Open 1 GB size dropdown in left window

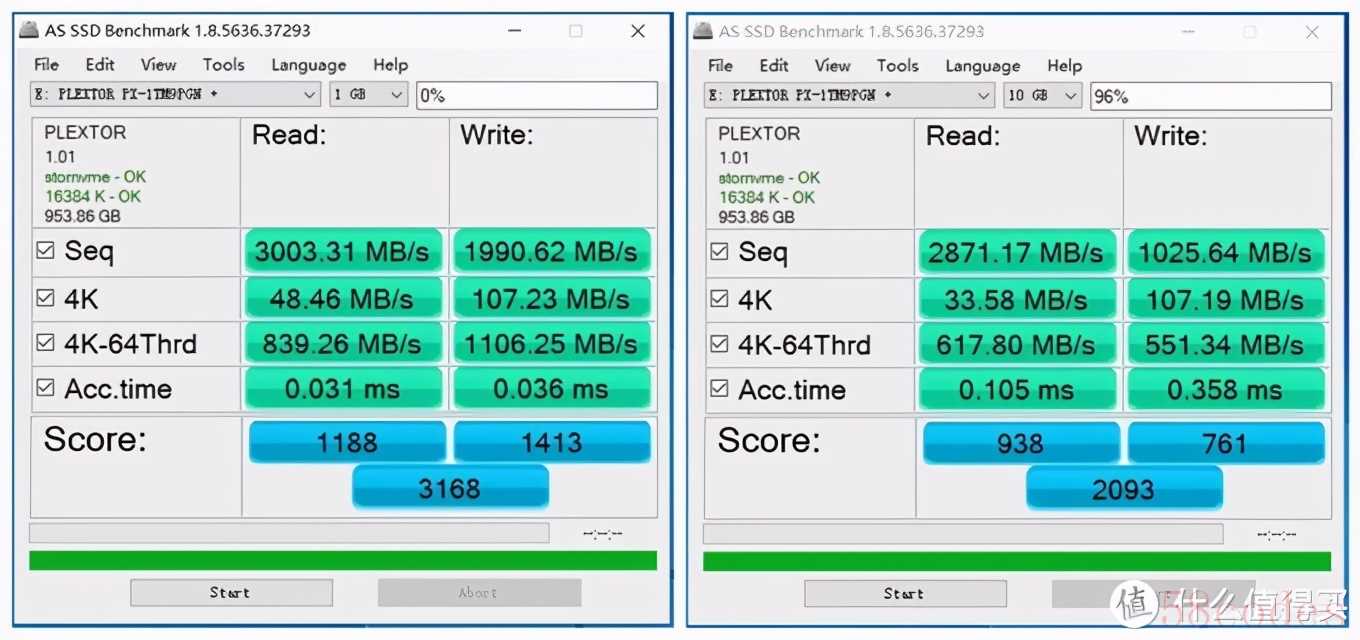(x=369, y=95)
